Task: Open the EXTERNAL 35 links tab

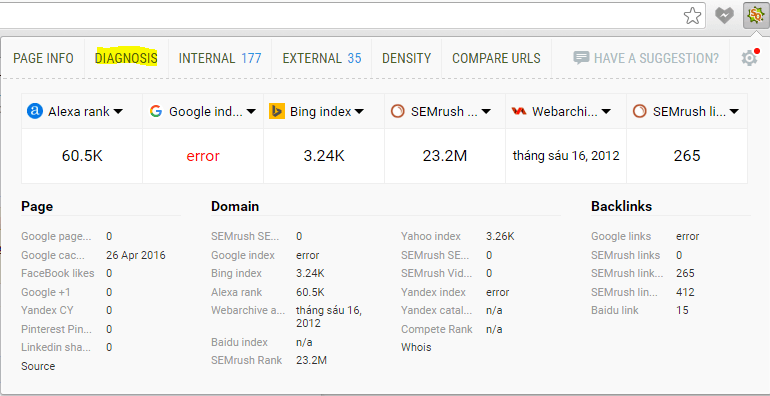Action: coord(322,58)
